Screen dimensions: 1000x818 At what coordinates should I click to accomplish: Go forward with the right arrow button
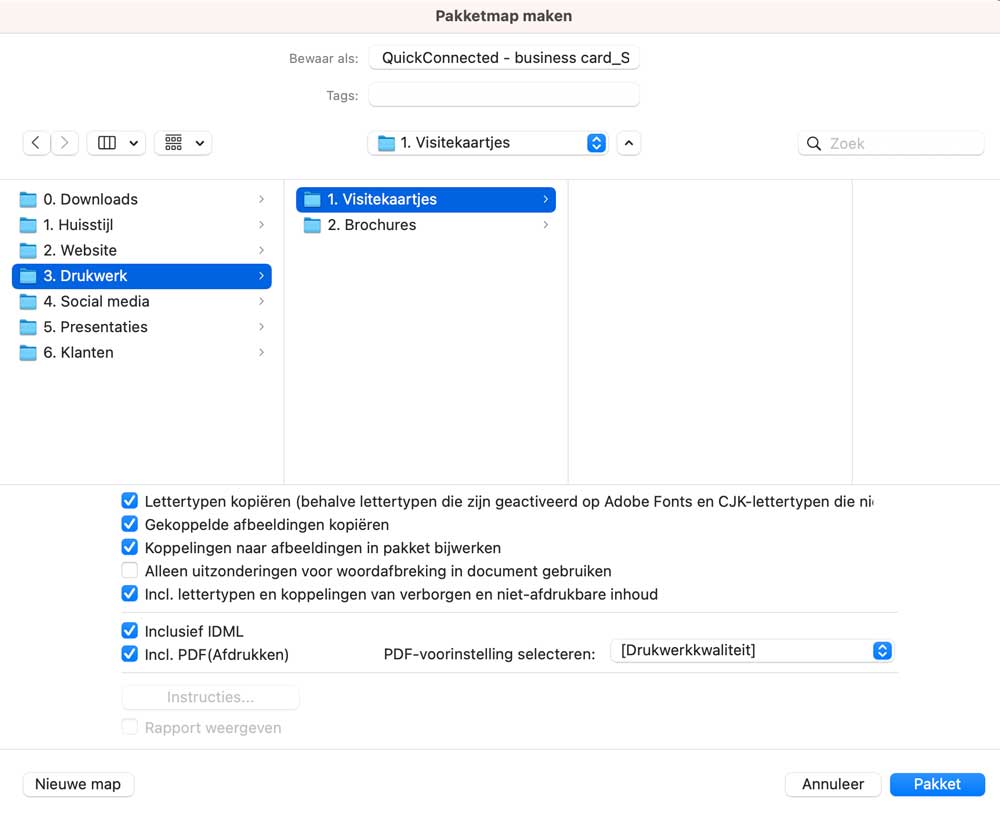coord(64,143)
